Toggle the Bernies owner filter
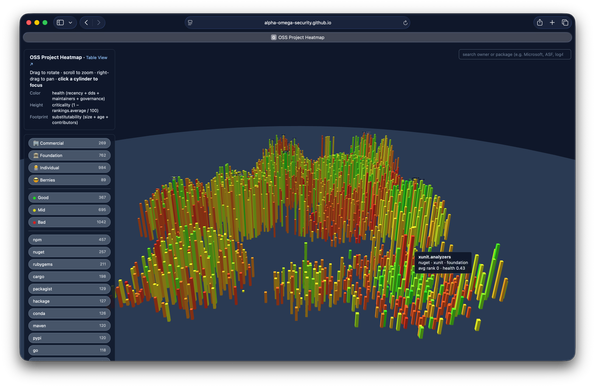Screen dimensions: 595x387 coord(69,180)
